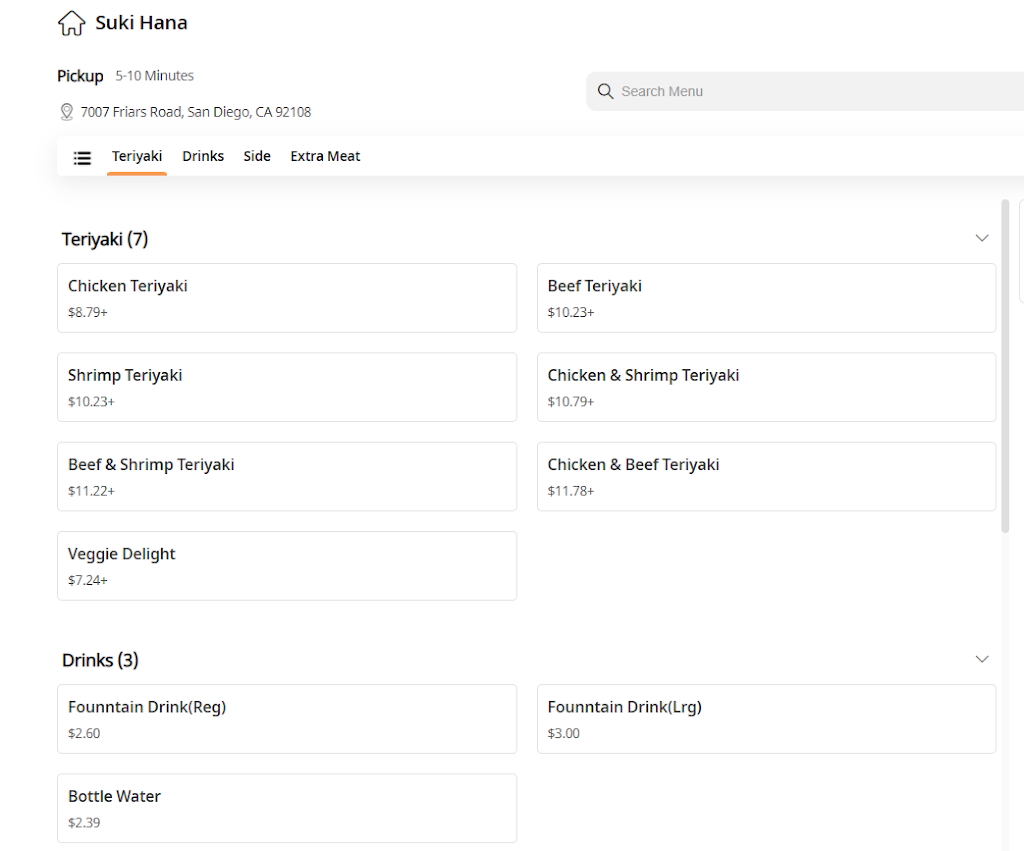The height and width of the screenshot is (851, 1024).
Task: Open the Extra Meat tab
Action: click(325, 156)
